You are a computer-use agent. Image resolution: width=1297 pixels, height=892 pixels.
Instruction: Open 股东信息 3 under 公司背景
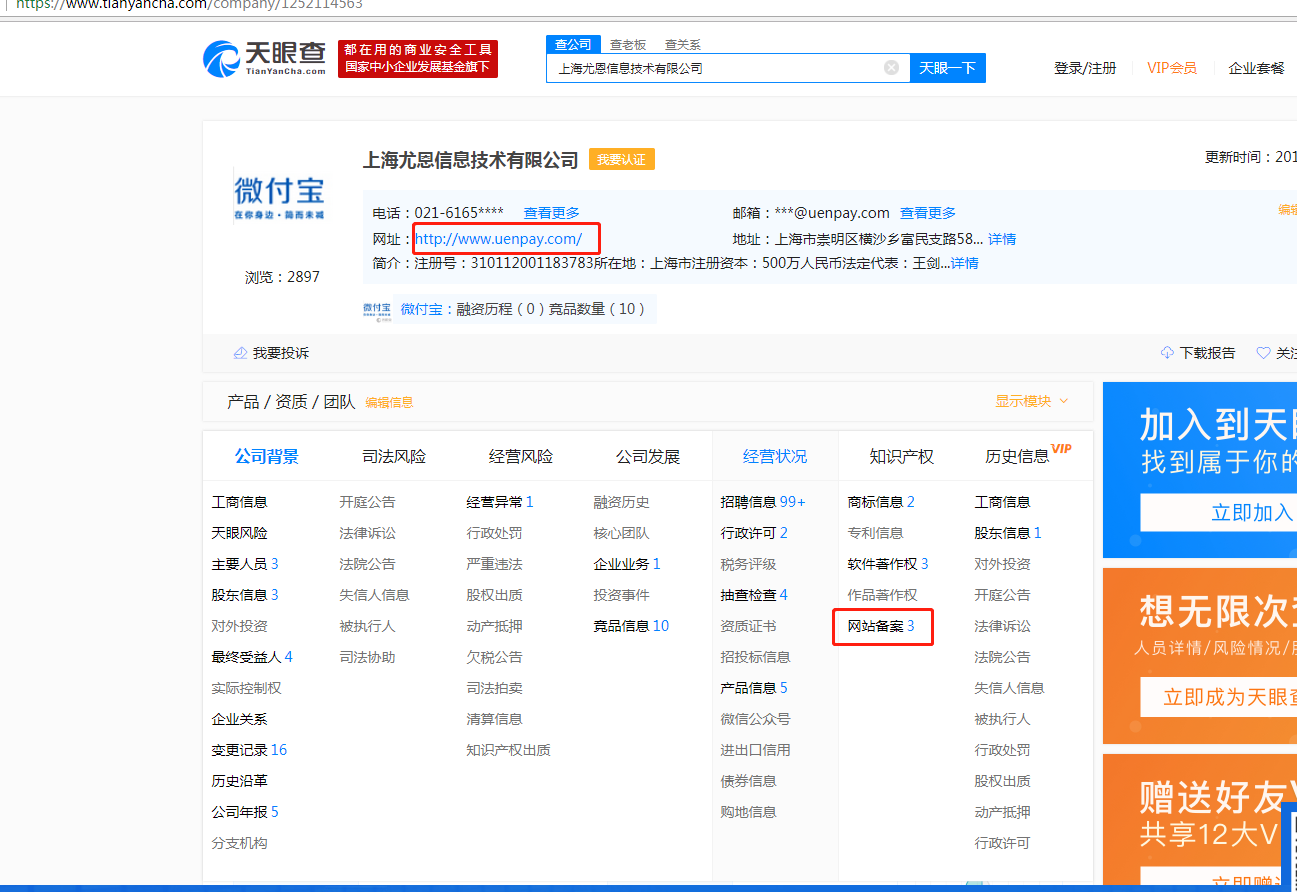point(245,595)
